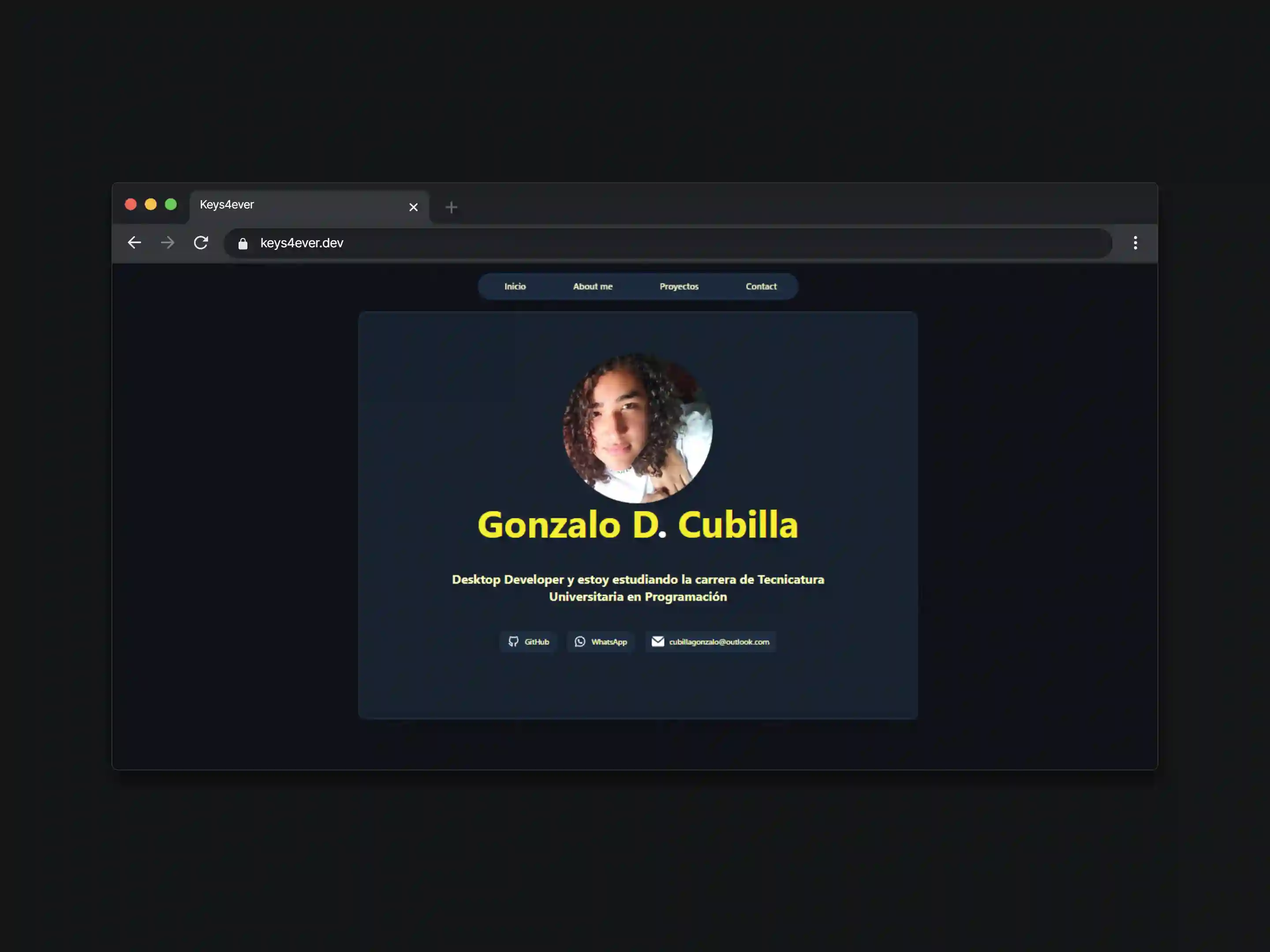Close the Keys4ever tab

[x=413, y=207]
